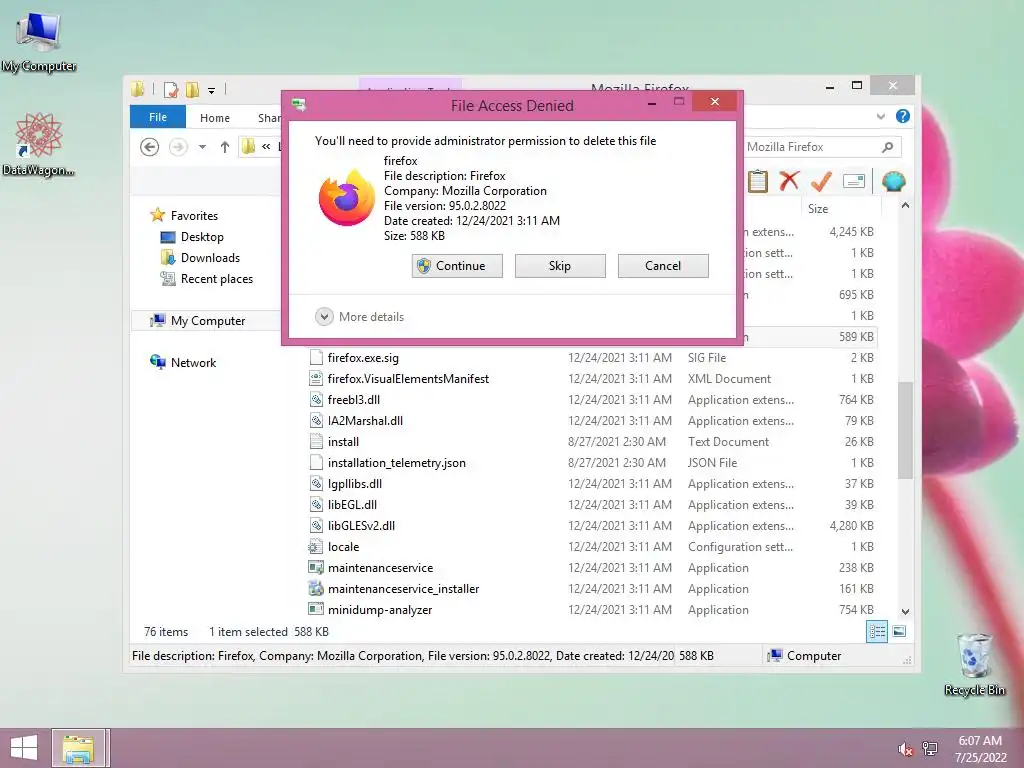Click Continue to grant administrator permission
Screen dimensions: 1024x768
457,266
